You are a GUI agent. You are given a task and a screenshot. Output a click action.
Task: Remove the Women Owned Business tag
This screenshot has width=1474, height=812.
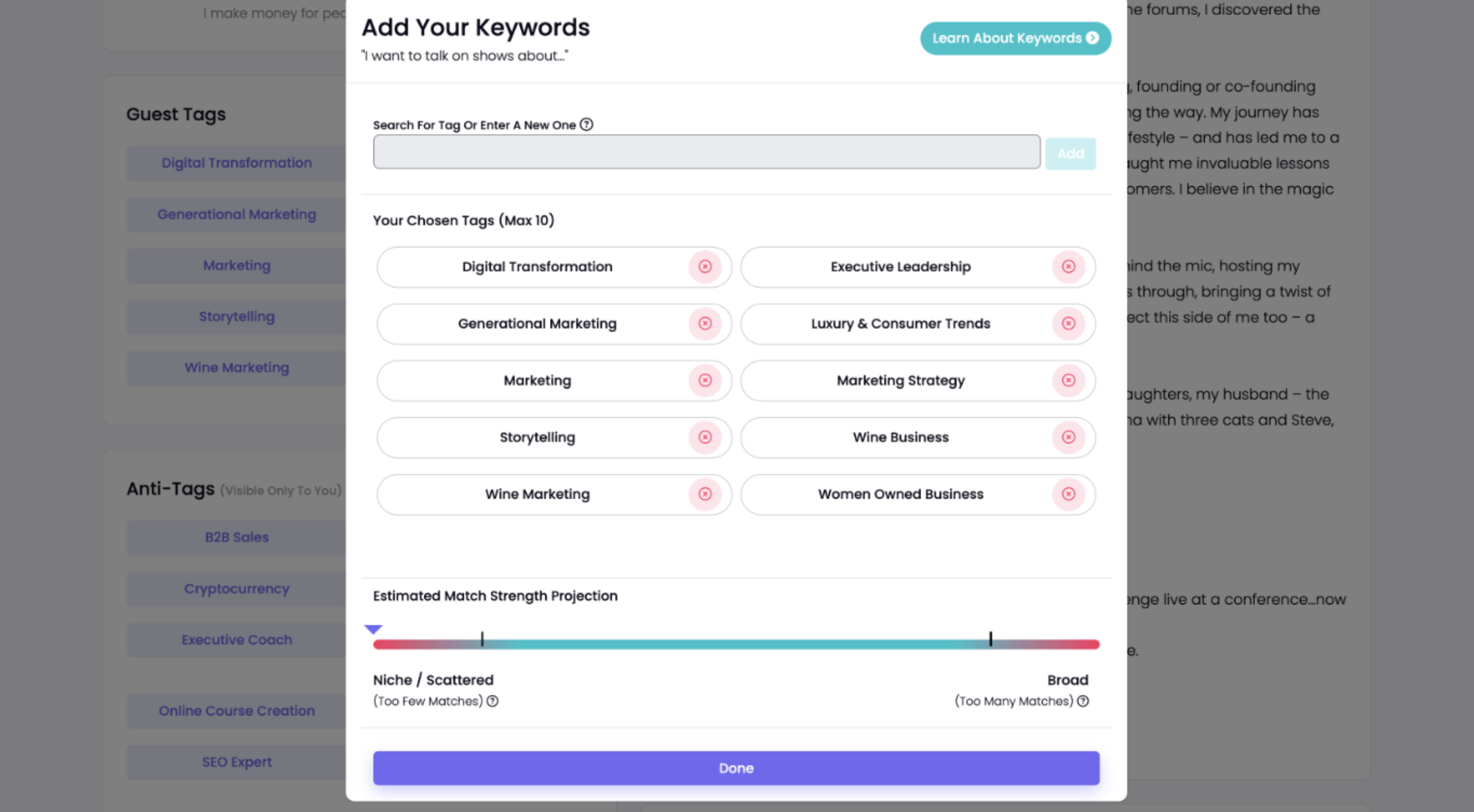[x=1069, y=494]
